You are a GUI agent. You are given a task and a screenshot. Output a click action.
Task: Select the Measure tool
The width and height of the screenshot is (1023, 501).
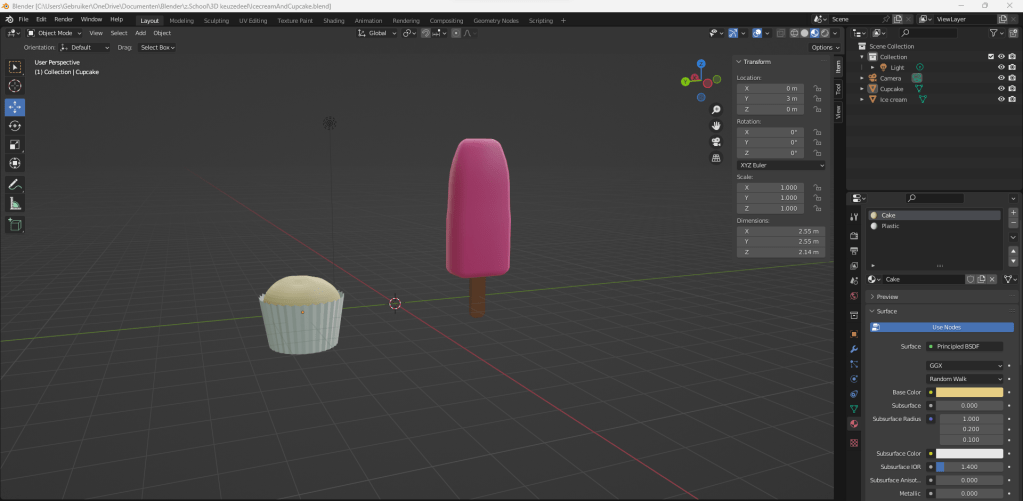15,204
